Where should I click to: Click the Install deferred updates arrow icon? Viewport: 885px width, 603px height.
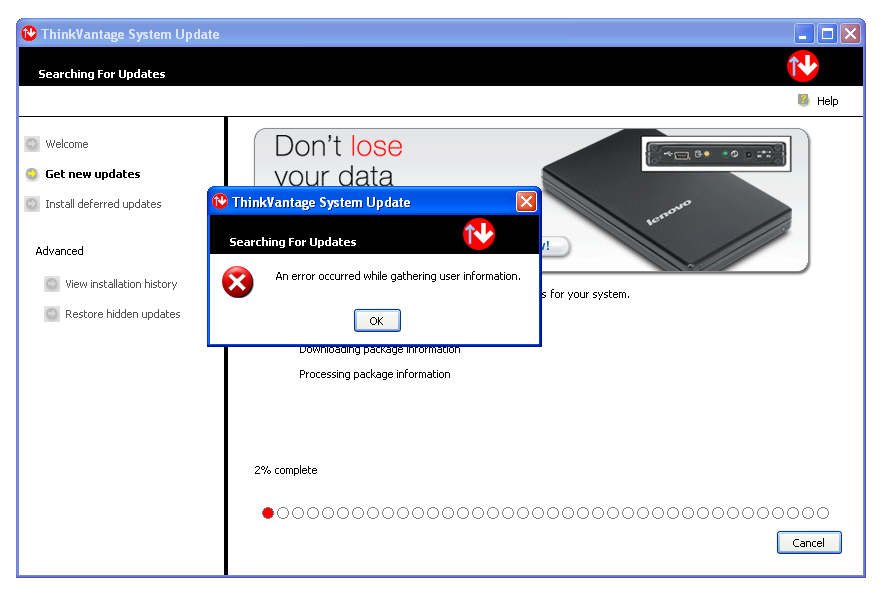[x=32, y=204]
